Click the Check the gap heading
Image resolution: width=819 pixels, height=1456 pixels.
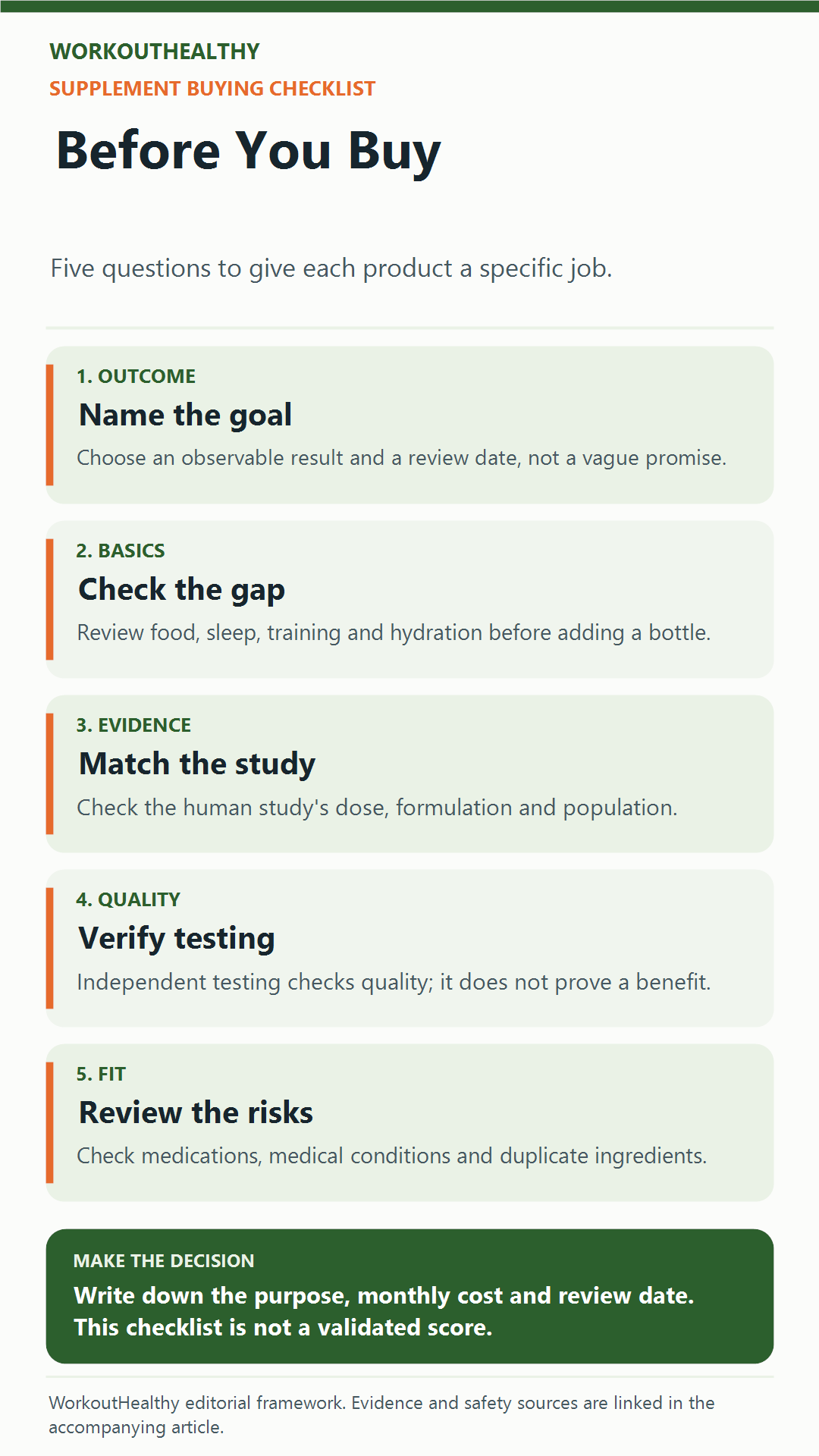[182, 590]
